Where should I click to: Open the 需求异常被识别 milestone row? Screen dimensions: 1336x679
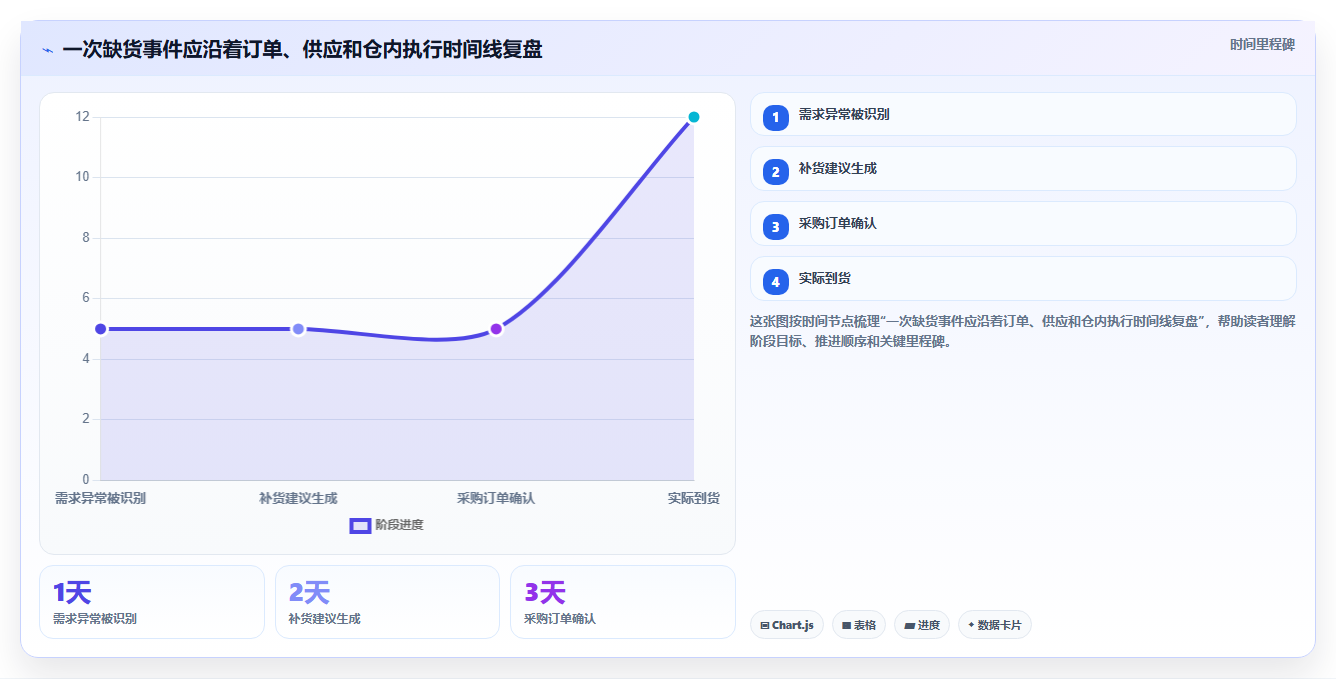[1023, 114]
